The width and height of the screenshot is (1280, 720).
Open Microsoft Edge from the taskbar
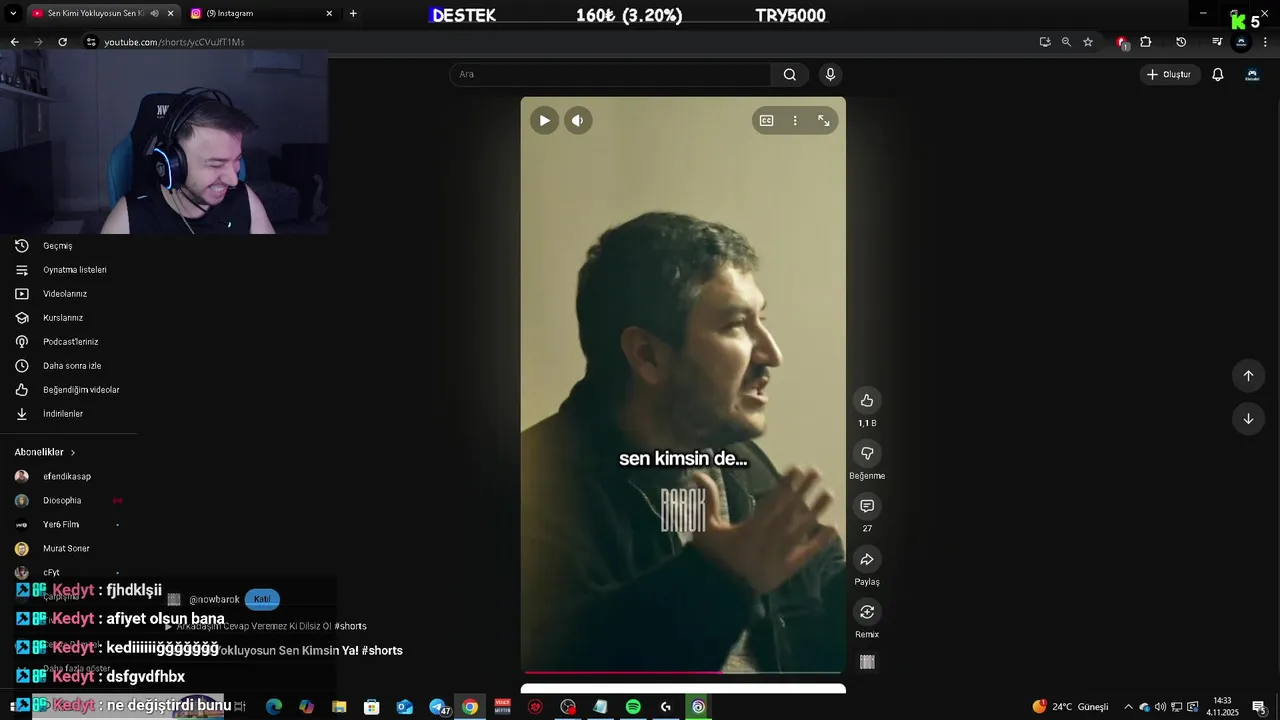click(x=274, y=707)
